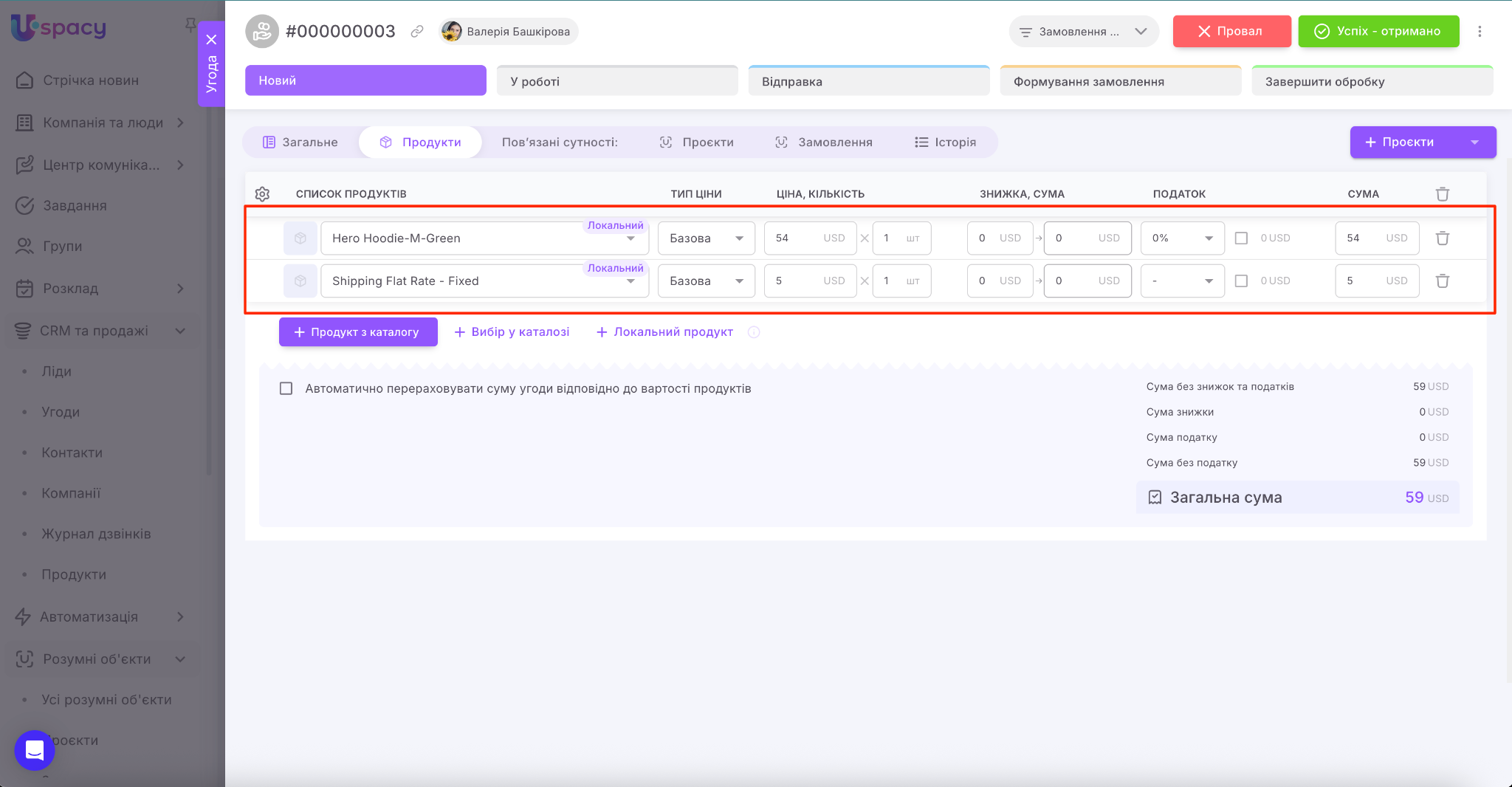1512x787 pixels.
Task: Open the three-dot more options menu
Action: pyautogui.click(x=1480, y=32)
